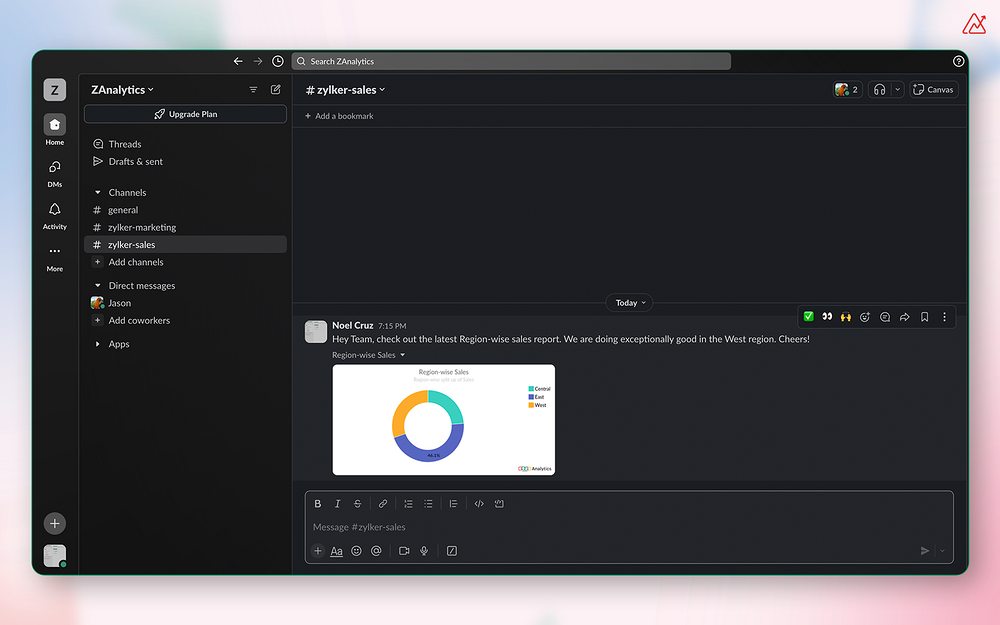React with the green checkmark emoji
Screen dimensions: 1000x625
pos(808,316)
